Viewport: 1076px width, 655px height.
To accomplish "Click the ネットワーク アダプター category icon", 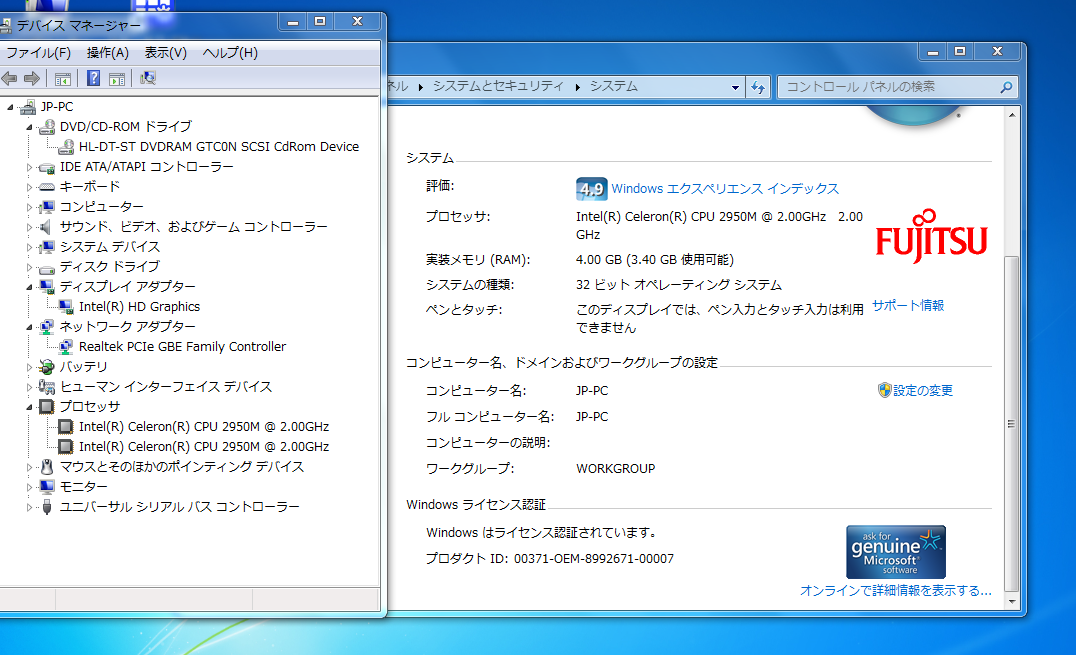I will (x=47, y=326).
